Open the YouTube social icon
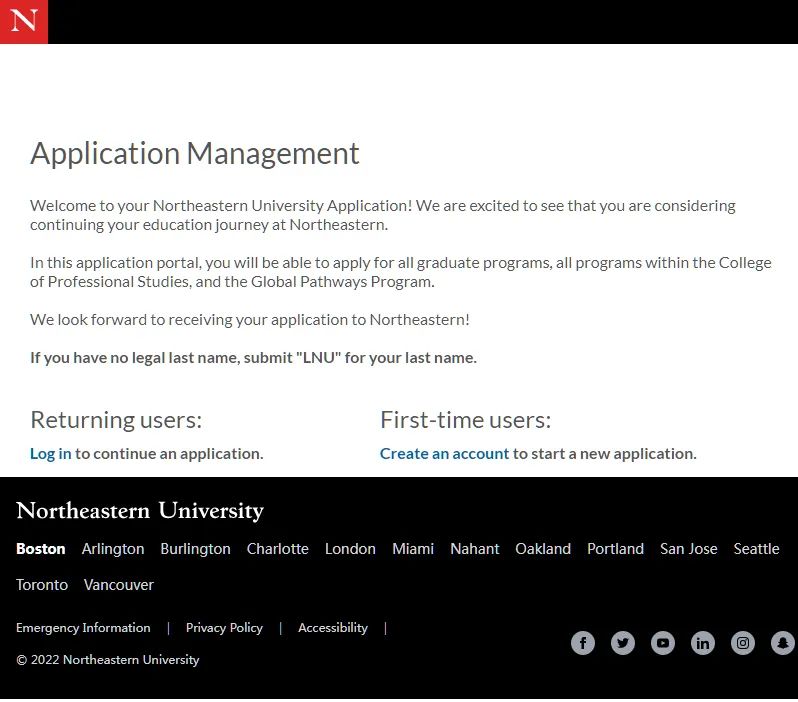The width and height of the screenshot is (798, 702). click(x=663, y=643)
